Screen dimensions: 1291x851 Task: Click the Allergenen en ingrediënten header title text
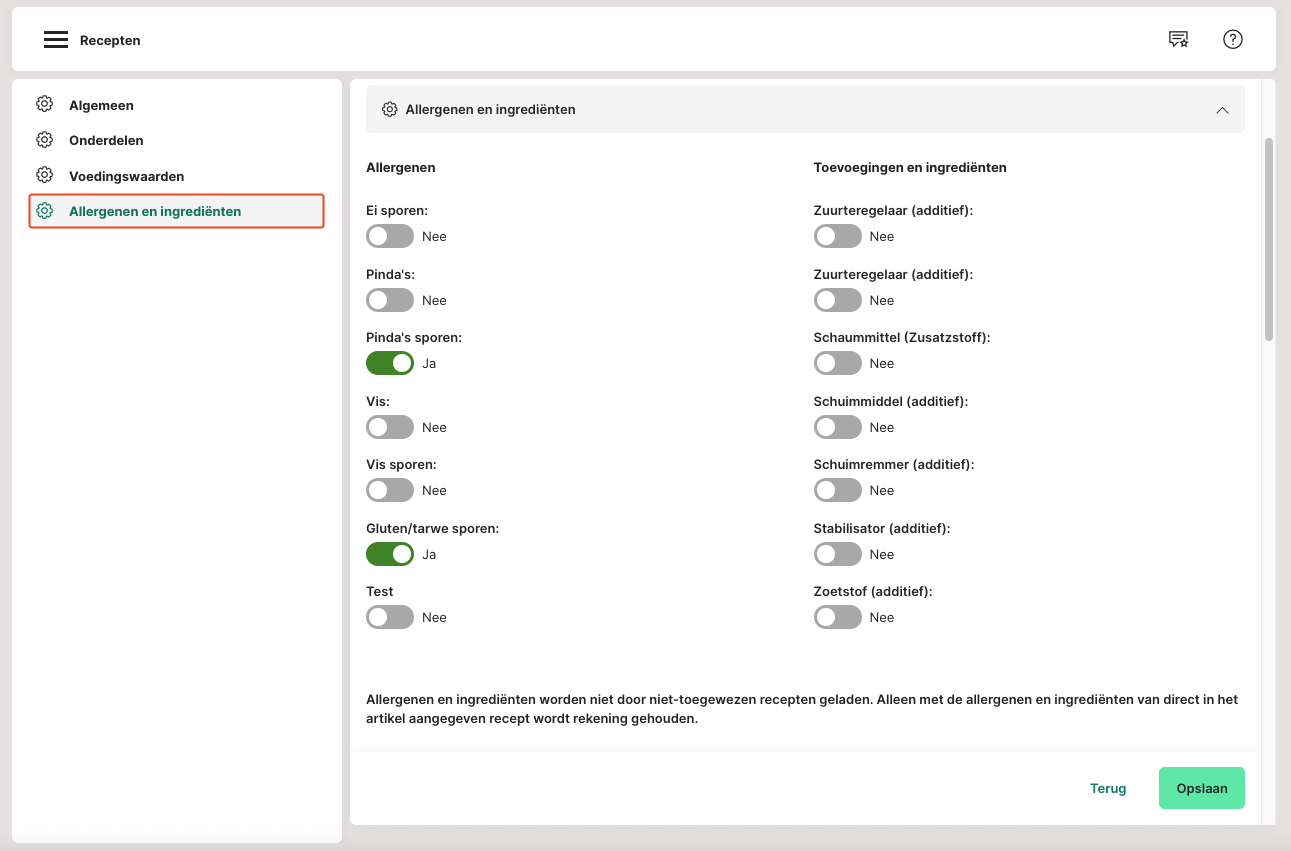click(x=490, y=109)
